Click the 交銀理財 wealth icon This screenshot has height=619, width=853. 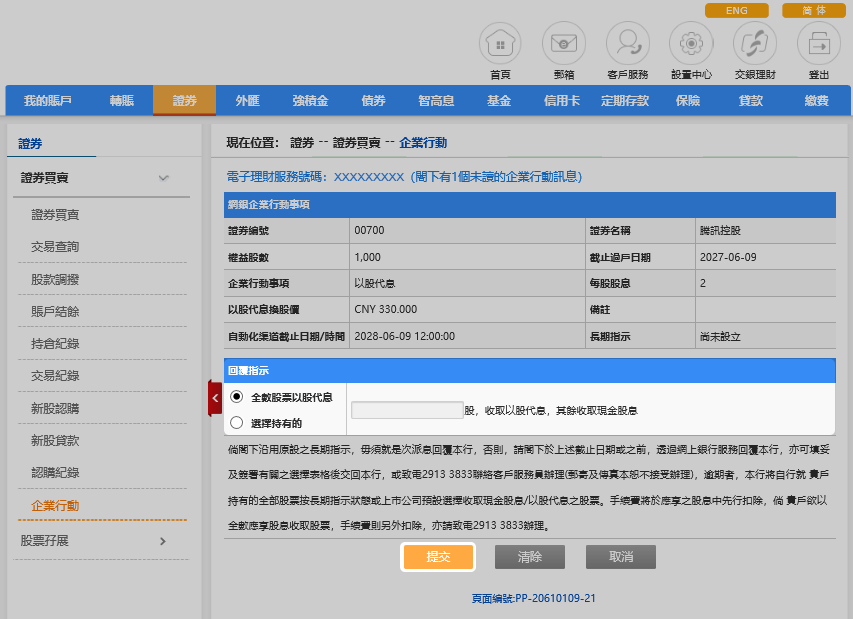click(x=754, y=44)
